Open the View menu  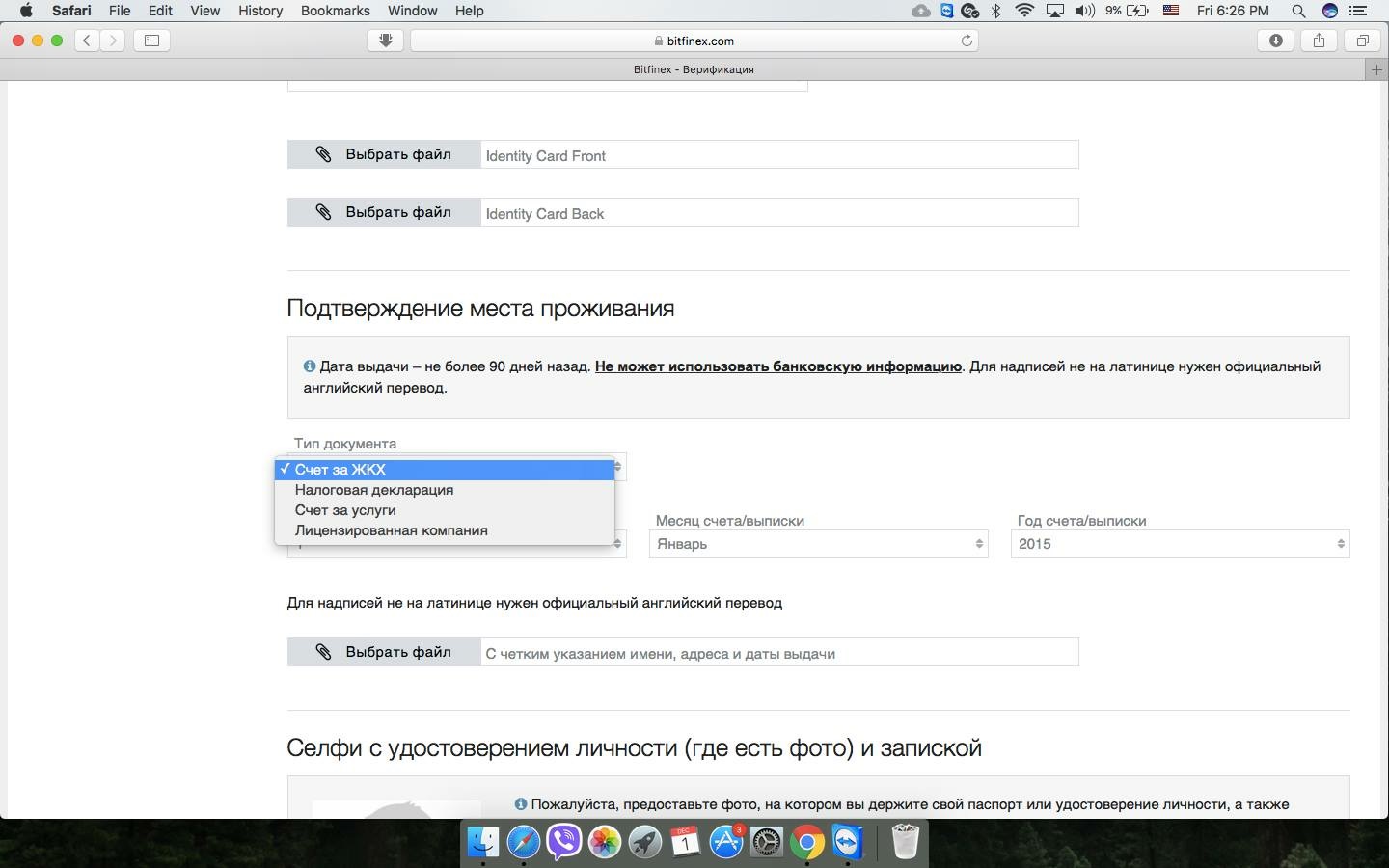204,11
